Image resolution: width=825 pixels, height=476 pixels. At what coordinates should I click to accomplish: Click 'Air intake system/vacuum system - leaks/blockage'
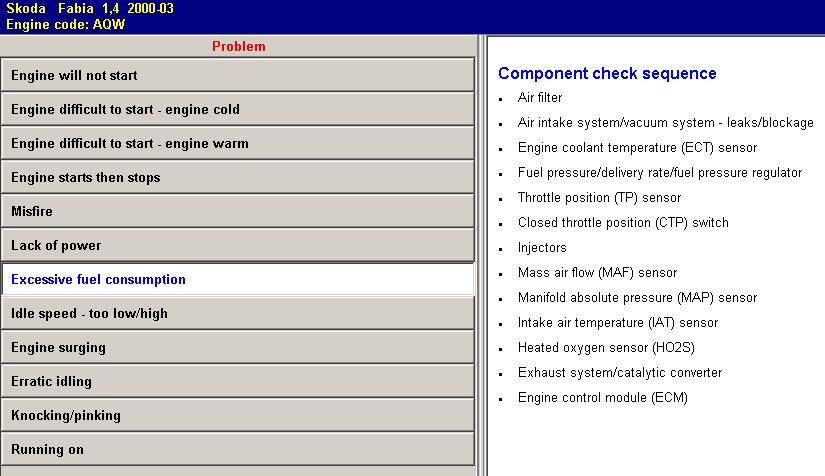pos(666,123)
